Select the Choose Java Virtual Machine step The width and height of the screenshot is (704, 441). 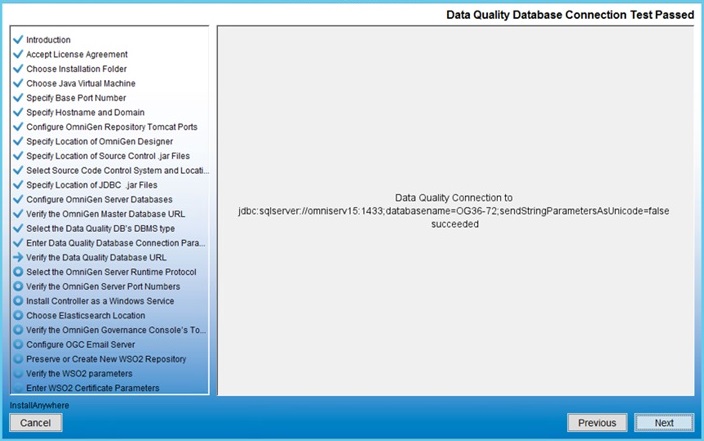81,83
